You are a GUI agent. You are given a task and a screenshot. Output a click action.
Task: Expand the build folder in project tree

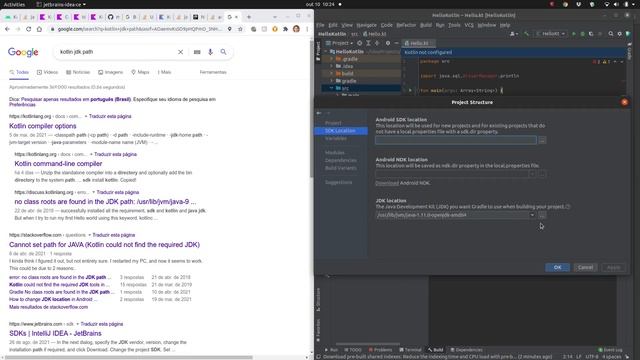click(x=332, y=73)
